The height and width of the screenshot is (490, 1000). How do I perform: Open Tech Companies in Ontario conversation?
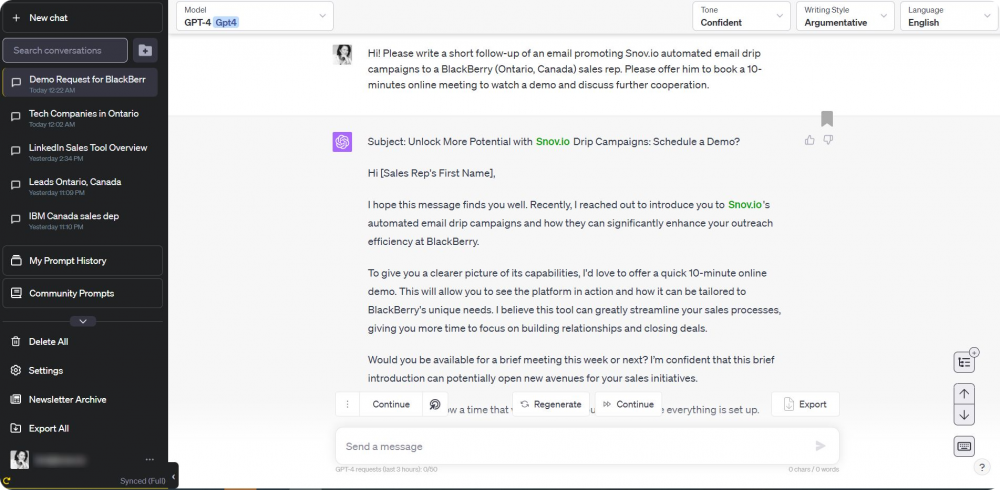(x=80, y=117)
